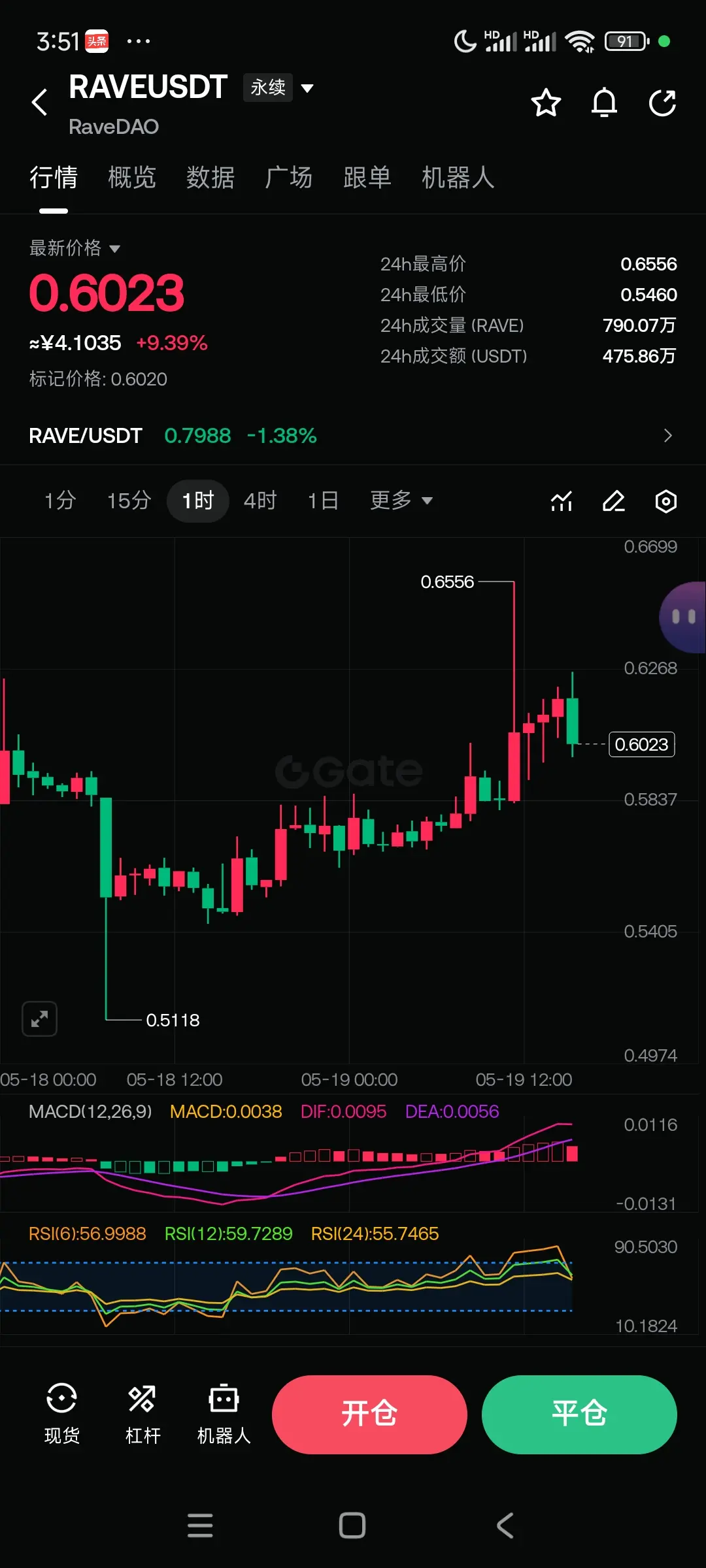Go back using the top-left arrow
Image resolution: width=706 pixels, height=1568 pixels.
pyautogui.click(x=40, y=103)
